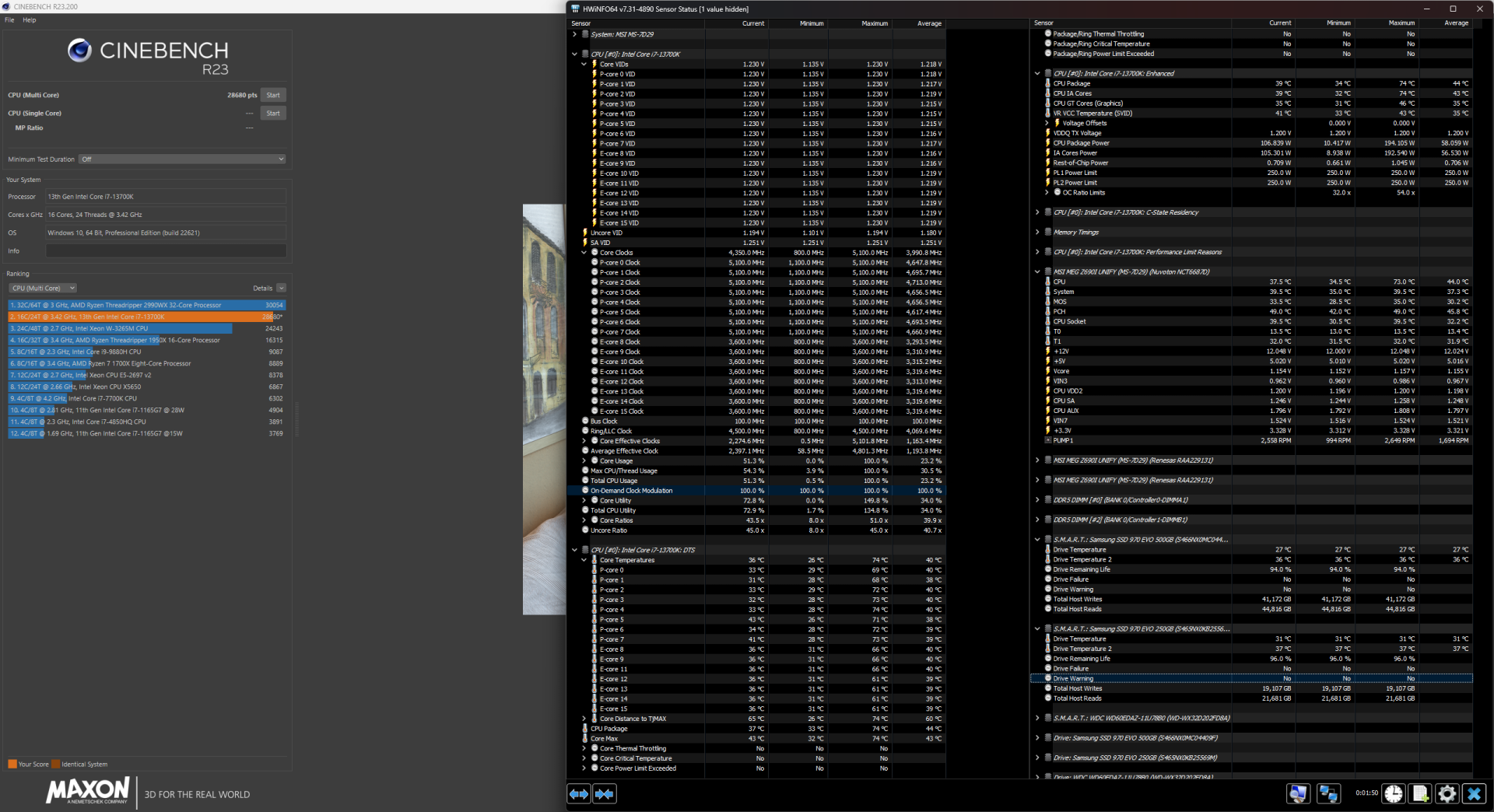Viewport: 1494px width, 812px height.
Task: Open HWiNFO remote network computers icon
Action: (x=1328, y=793)
